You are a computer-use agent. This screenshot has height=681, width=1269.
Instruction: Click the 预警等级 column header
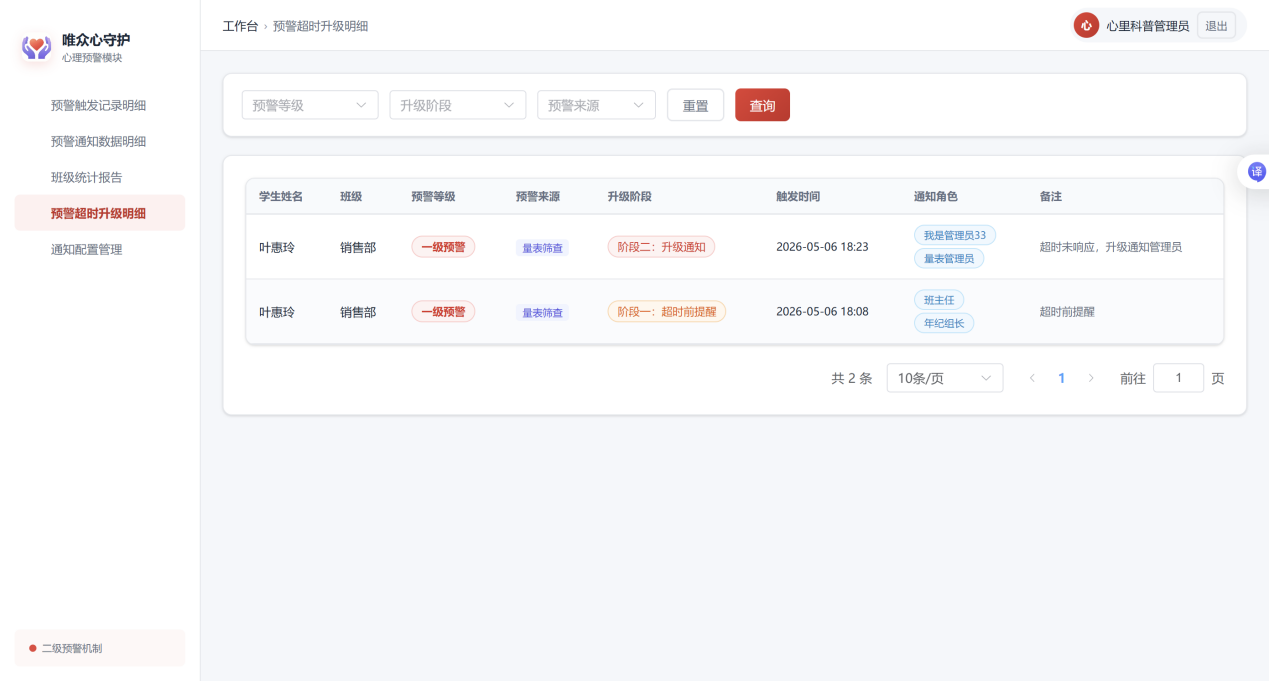pos(434,197)
